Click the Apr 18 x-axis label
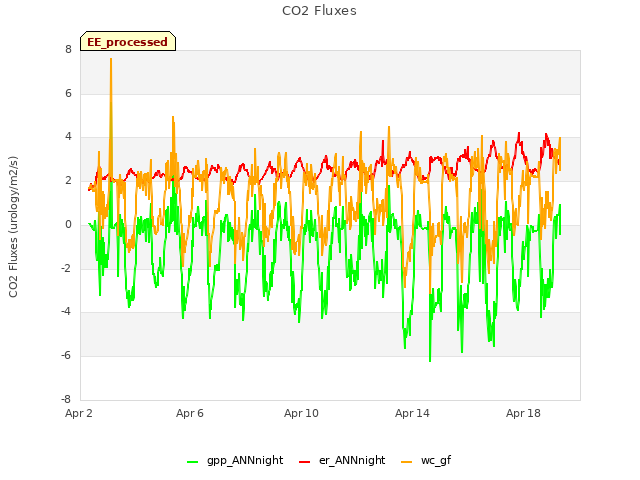 click(x=523, y=413)
